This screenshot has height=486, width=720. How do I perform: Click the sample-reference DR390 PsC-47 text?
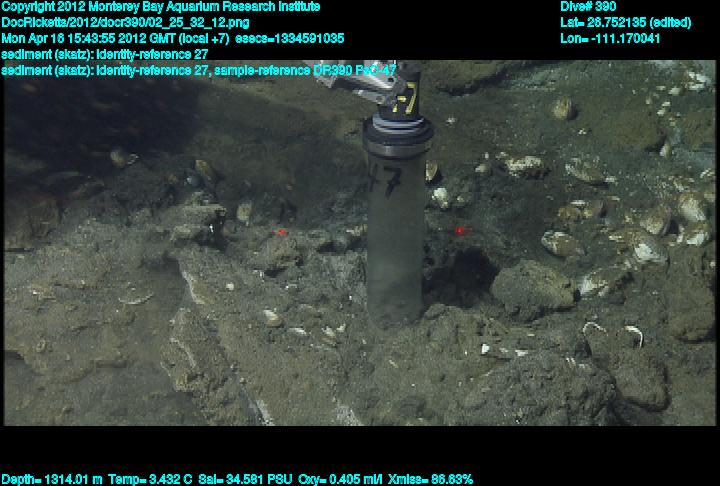[x=305, y=70]
